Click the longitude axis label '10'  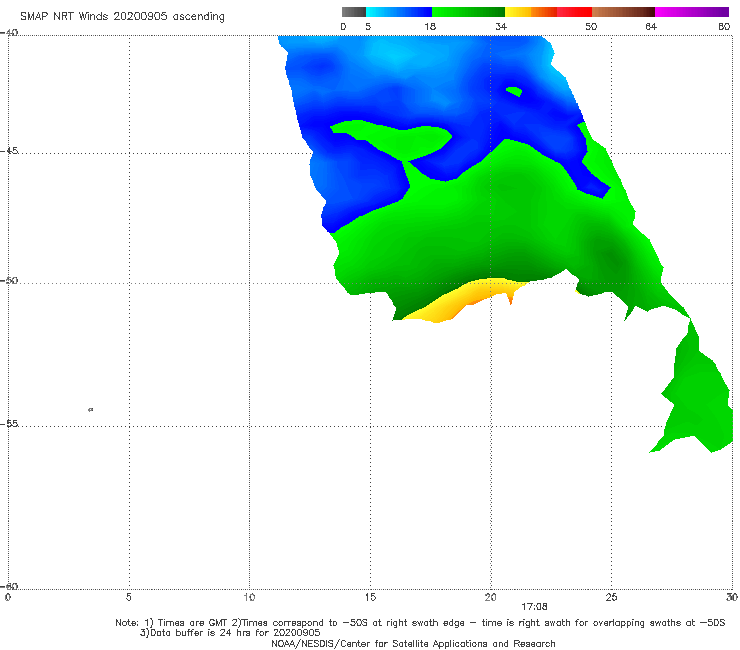pyautogui.click(x=249, y=598)
